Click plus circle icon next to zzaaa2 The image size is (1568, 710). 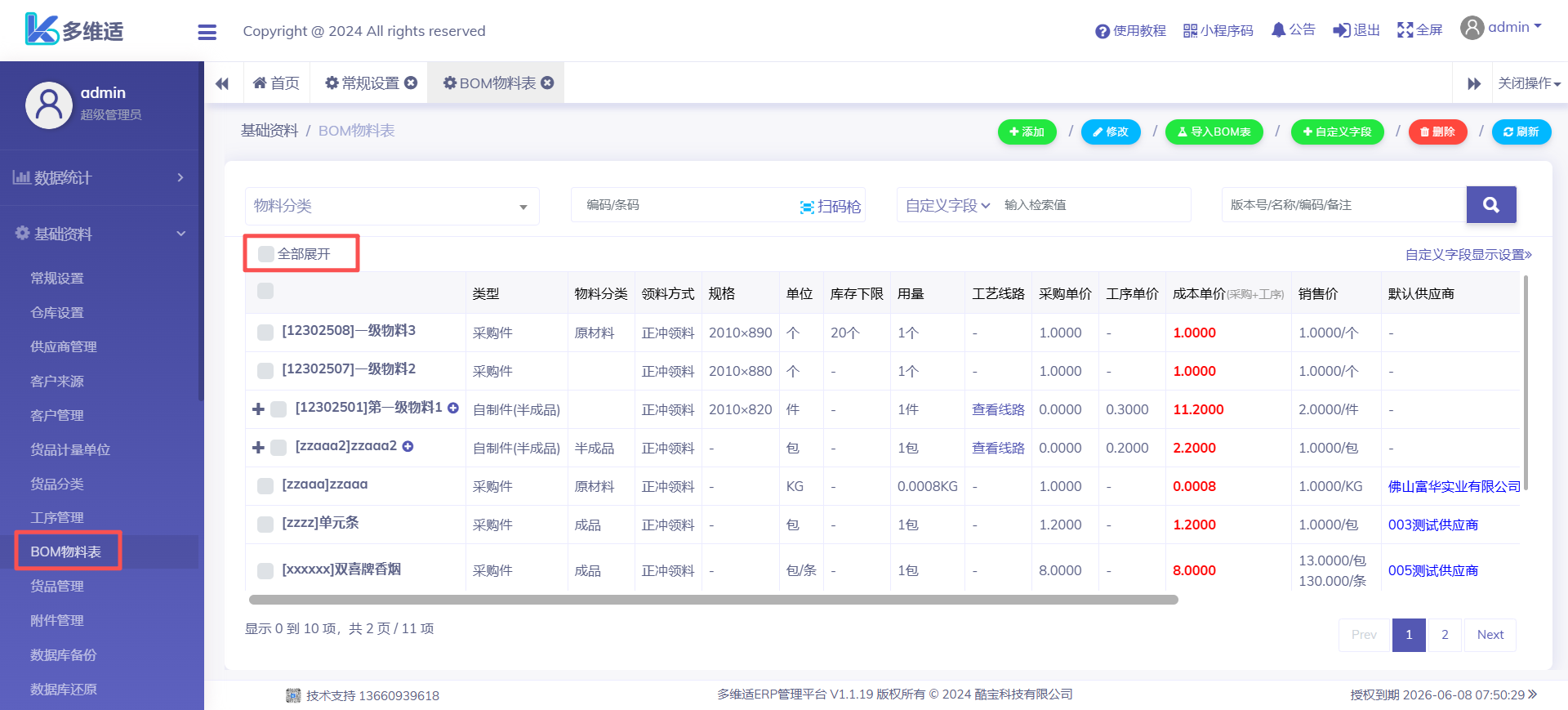tap(408, 446)
